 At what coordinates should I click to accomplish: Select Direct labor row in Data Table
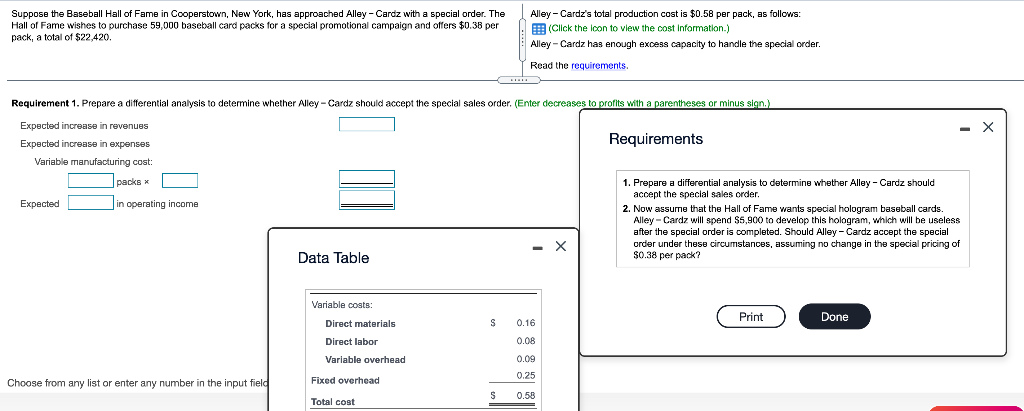tap(422, 341)
